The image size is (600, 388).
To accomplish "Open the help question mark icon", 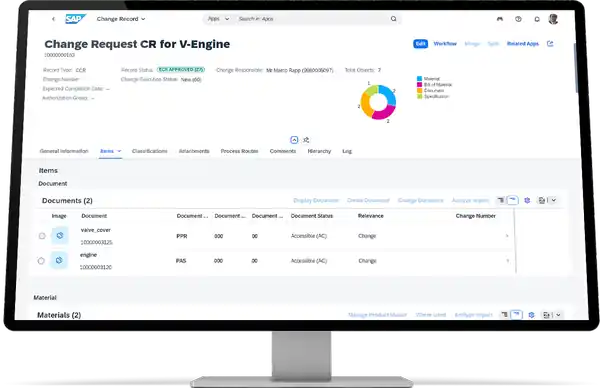I will point(518,19).
